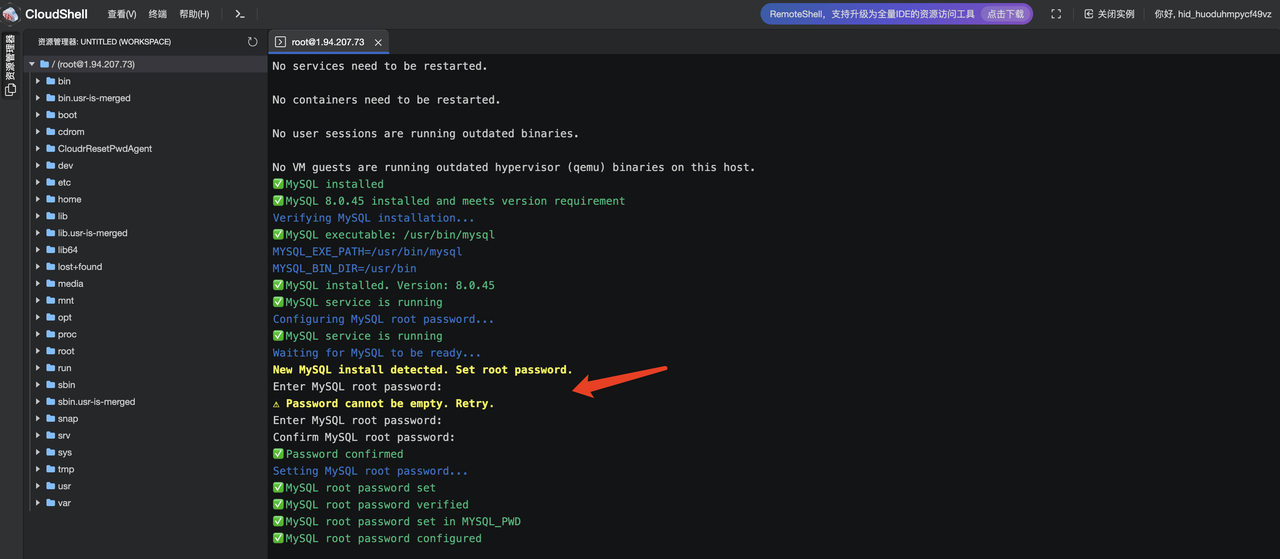The image size is (1280, 559).
Task: Click the 'MYSQL_BIN_DIR=/usr/bin' terminal line
Action: 345,268
